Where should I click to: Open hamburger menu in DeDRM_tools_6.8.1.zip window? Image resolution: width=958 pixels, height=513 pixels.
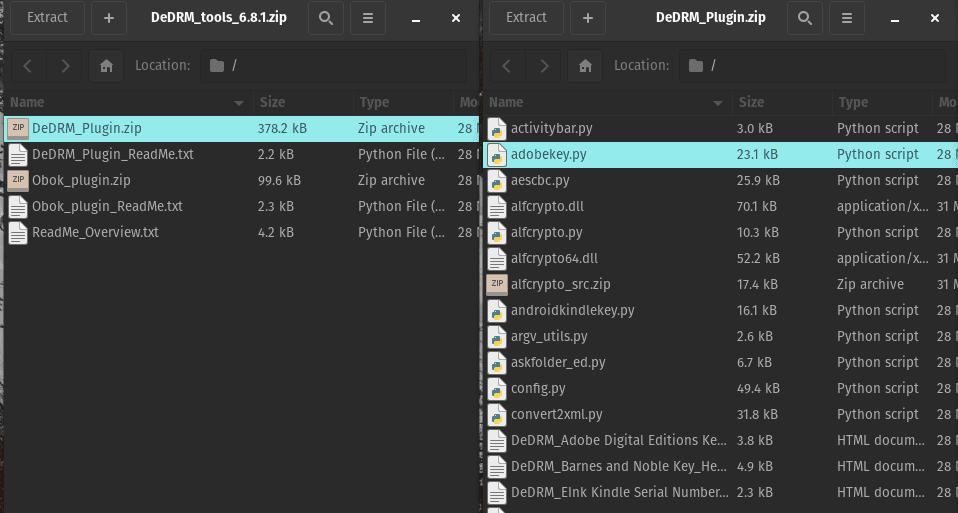click(368, 18)
